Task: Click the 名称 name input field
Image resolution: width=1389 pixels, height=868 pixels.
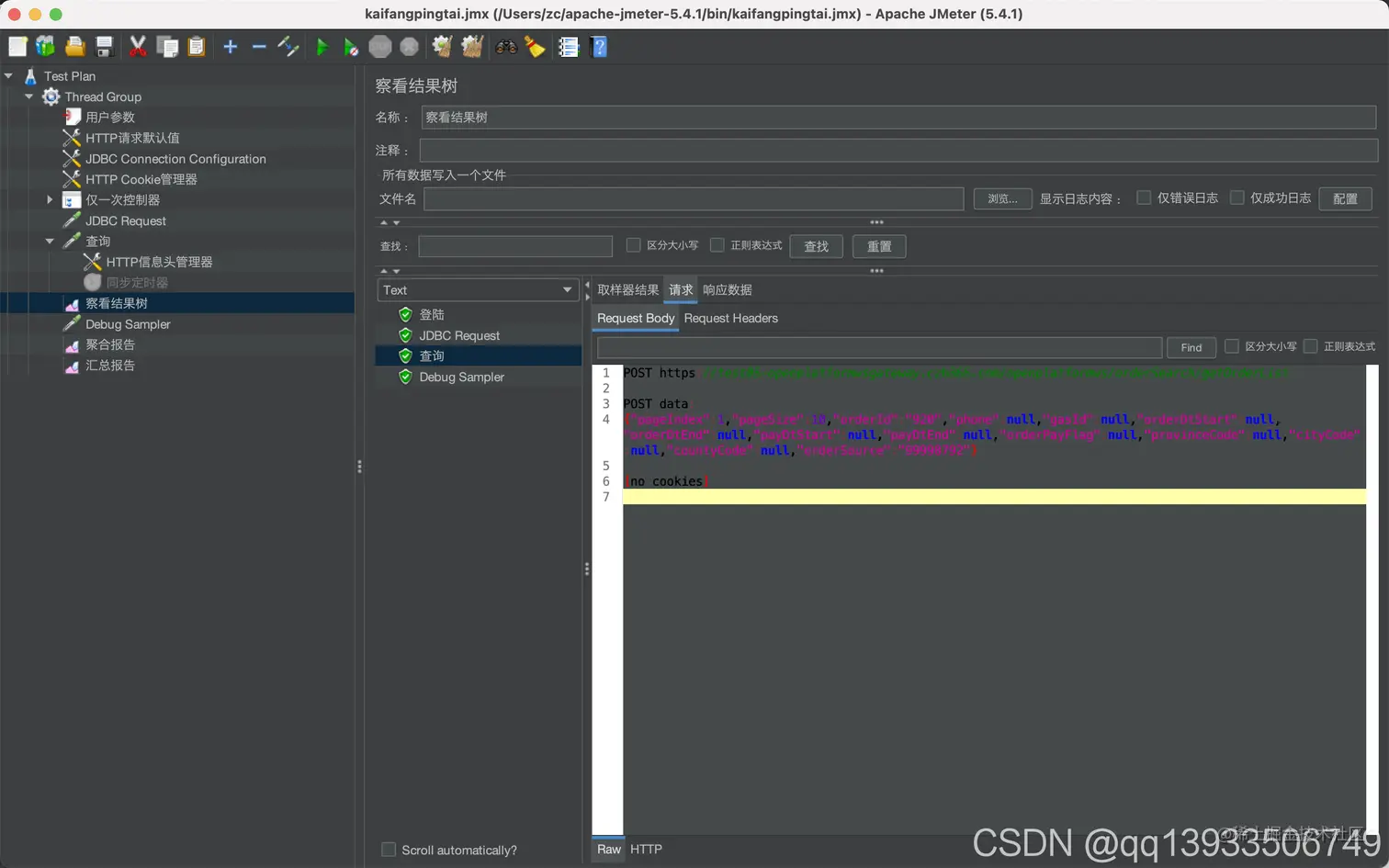Action: point(898,118)
